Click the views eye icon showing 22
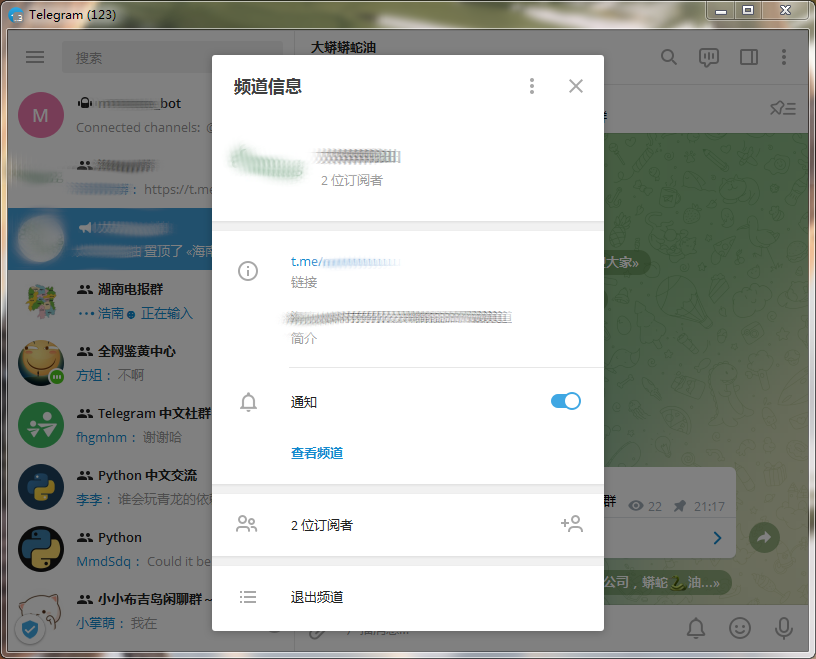The width and height of the screenshot is (816, 659). click(x=635, y=506)
